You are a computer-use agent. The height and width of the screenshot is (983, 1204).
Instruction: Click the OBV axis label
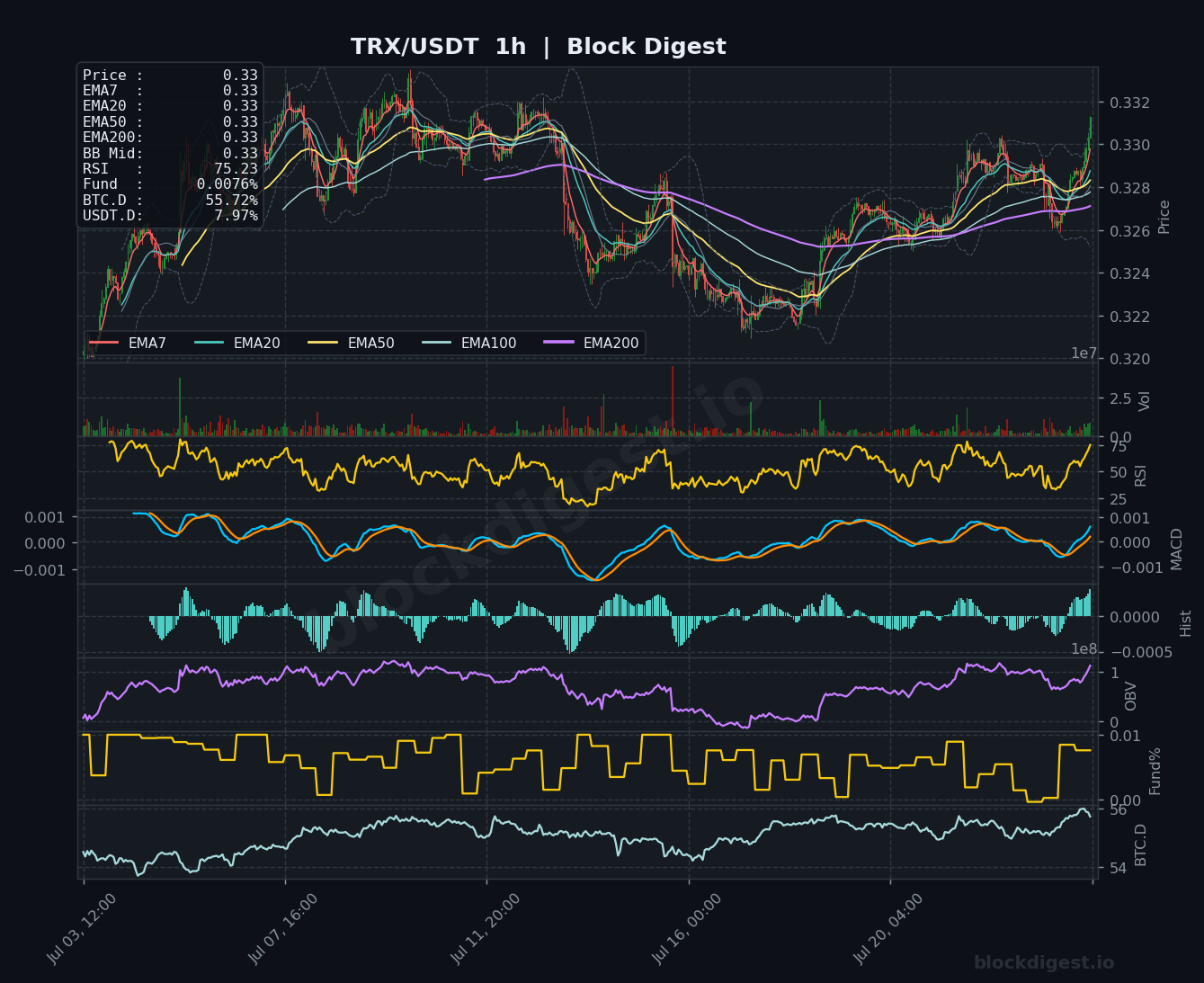pos(1131,696)
